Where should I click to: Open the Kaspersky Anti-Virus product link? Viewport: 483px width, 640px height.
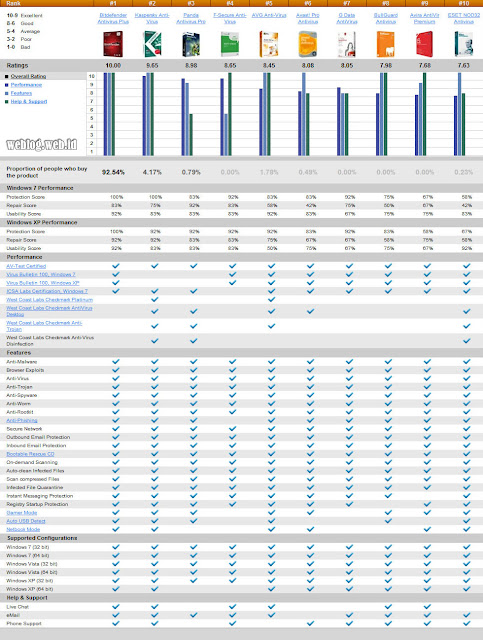pyautogui.click(x=152, y=18)
